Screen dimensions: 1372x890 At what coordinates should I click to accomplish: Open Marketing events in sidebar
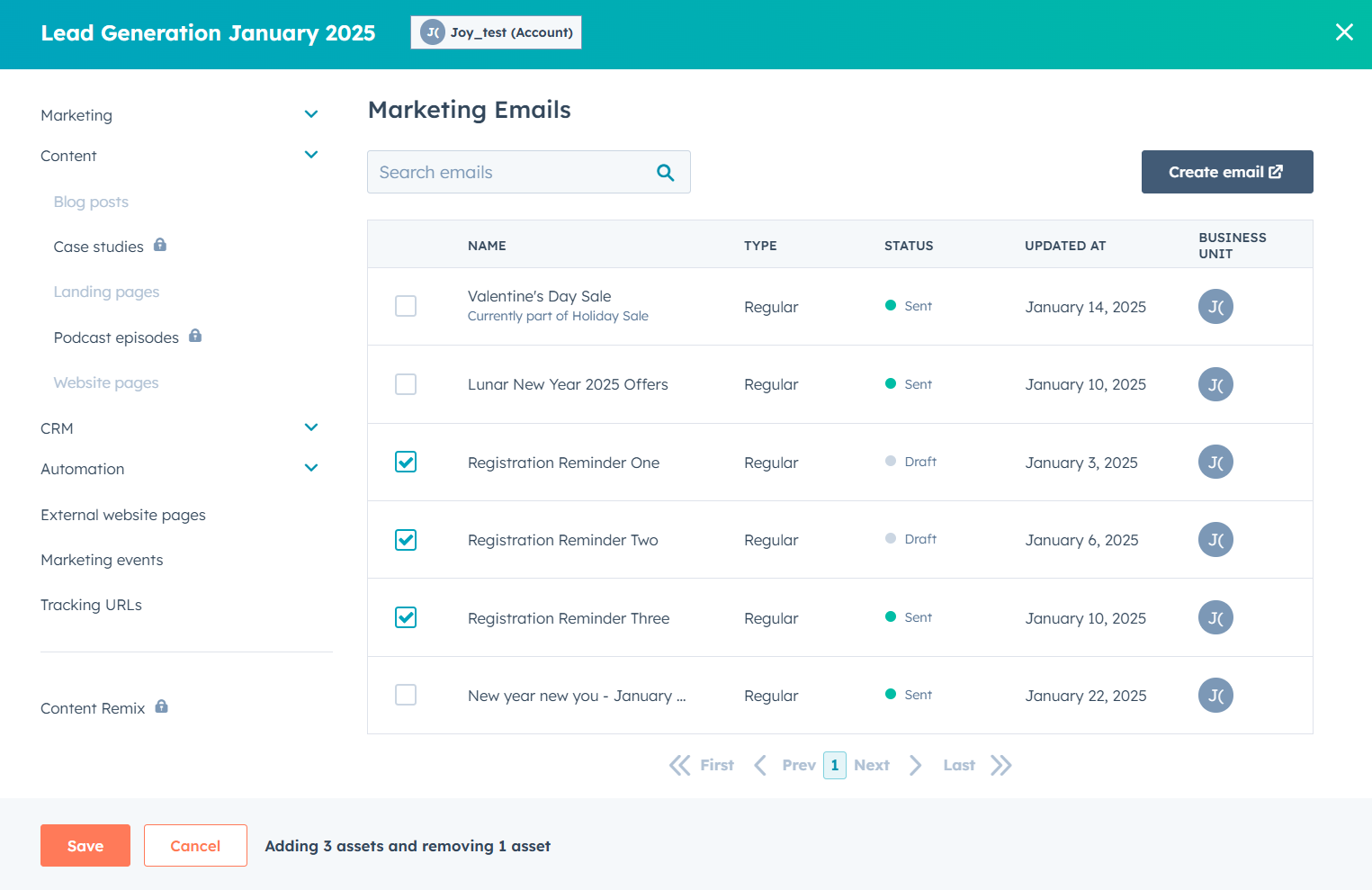point(102,560)
